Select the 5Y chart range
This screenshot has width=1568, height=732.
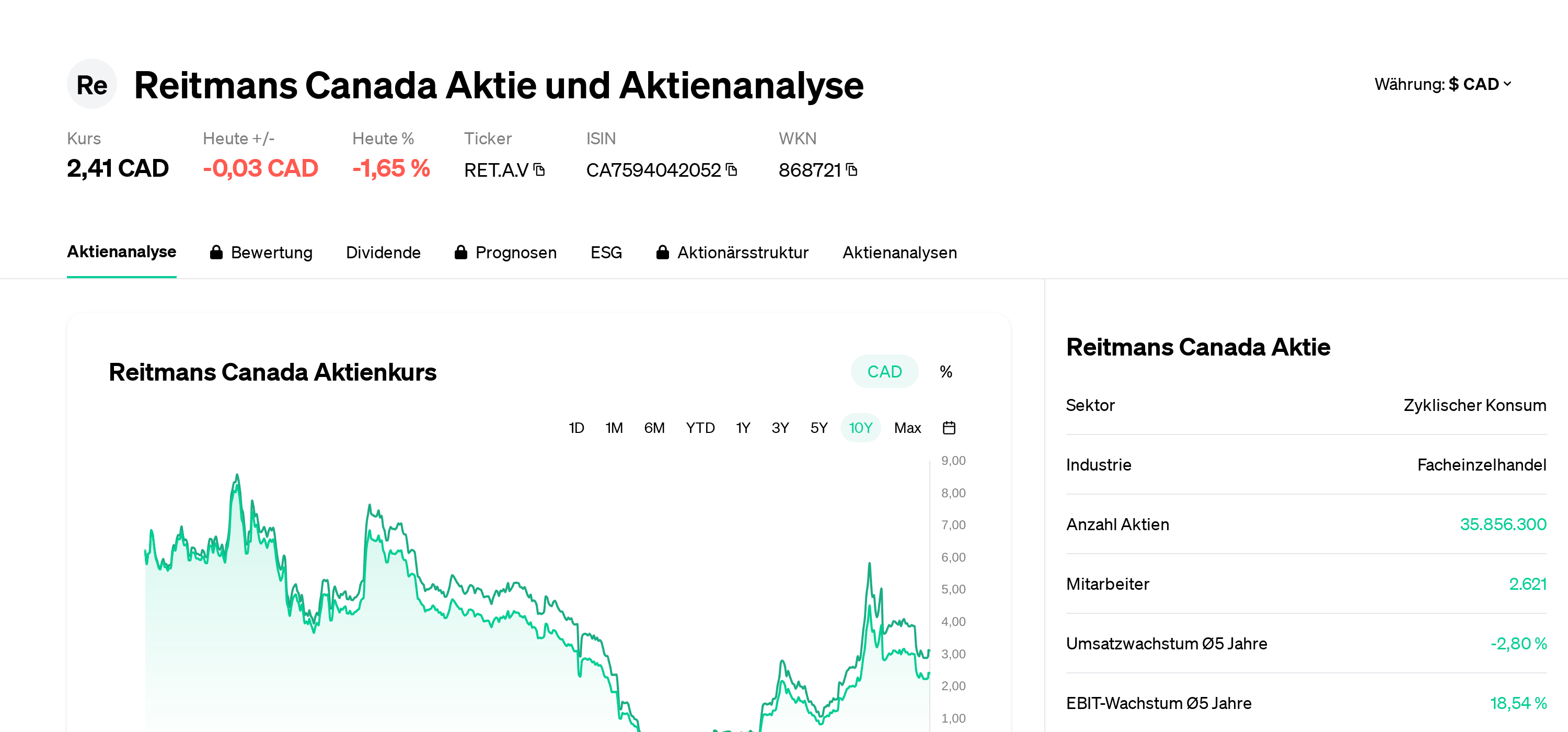[818, 428]
